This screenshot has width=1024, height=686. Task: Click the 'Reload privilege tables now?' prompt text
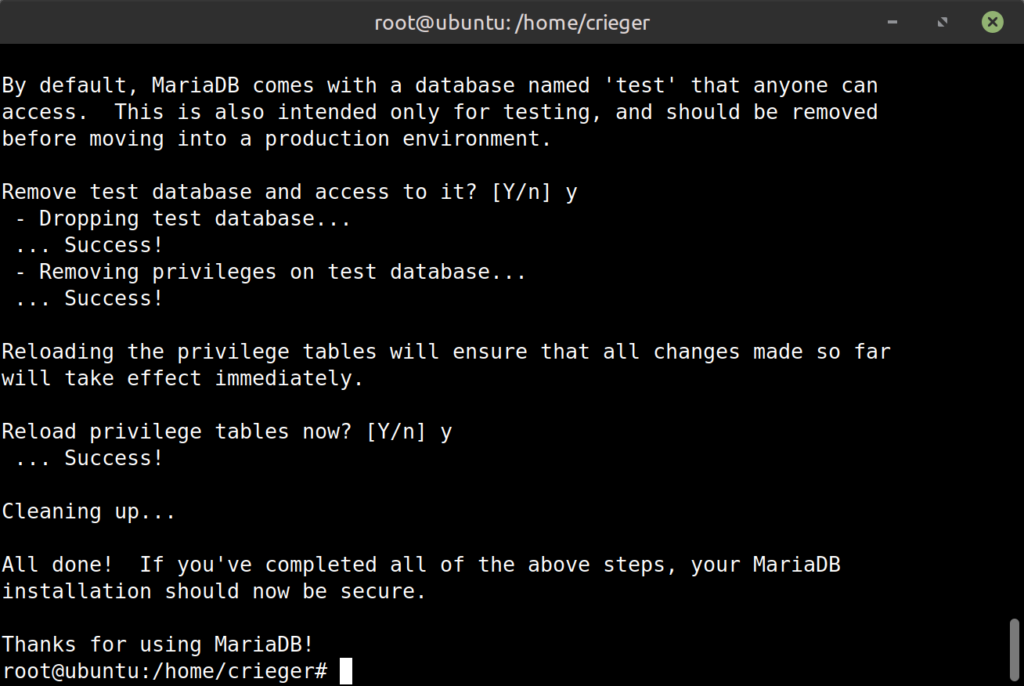pos(176,431)
